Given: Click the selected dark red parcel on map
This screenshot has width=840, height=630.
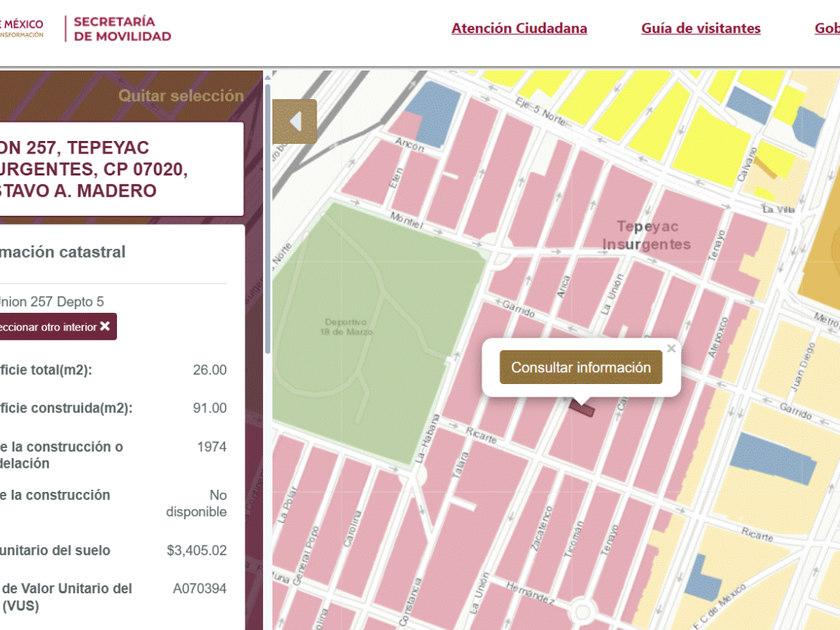Looking at the screenshot, I should point(582,408).
